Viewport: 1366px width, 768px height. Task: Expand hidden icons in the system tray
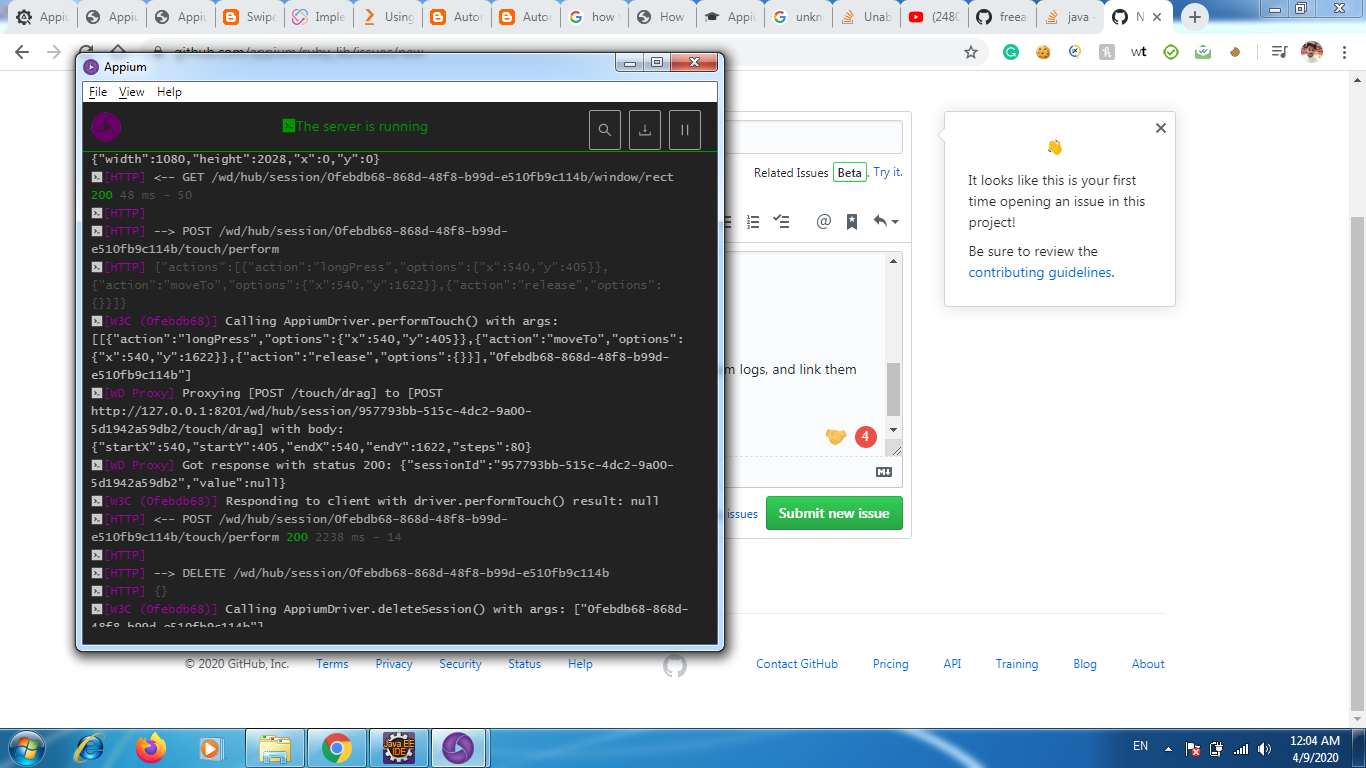[x=1168, y=747]
